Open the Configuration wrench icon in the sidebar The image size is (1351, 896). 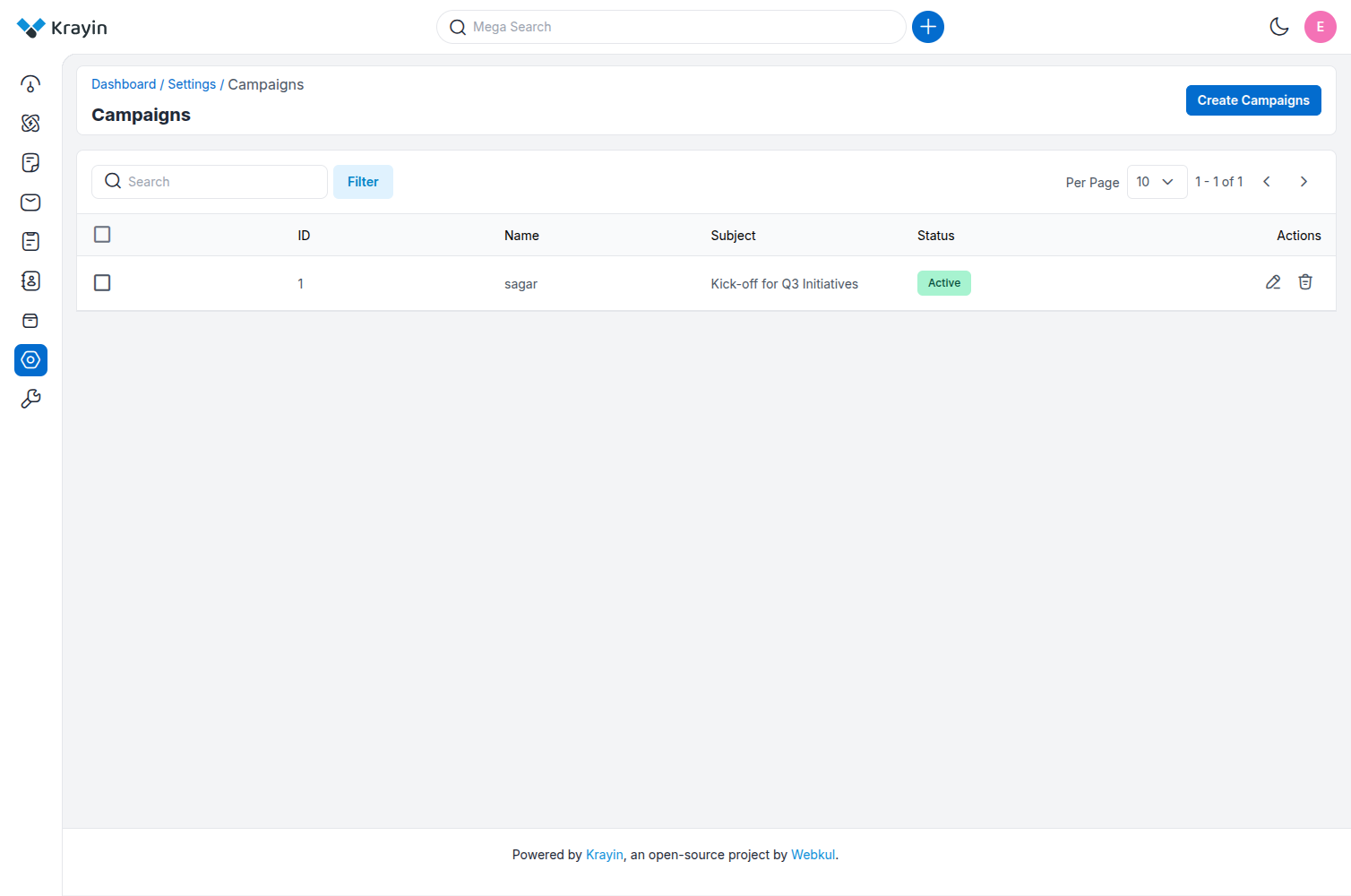click(x=30, y=400)
